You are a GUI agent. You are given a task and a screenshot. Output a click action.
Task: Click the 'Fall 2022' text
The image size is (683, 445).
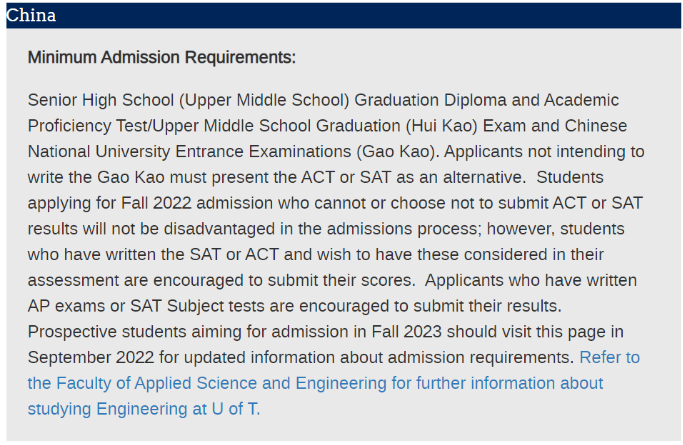[156, 203]
